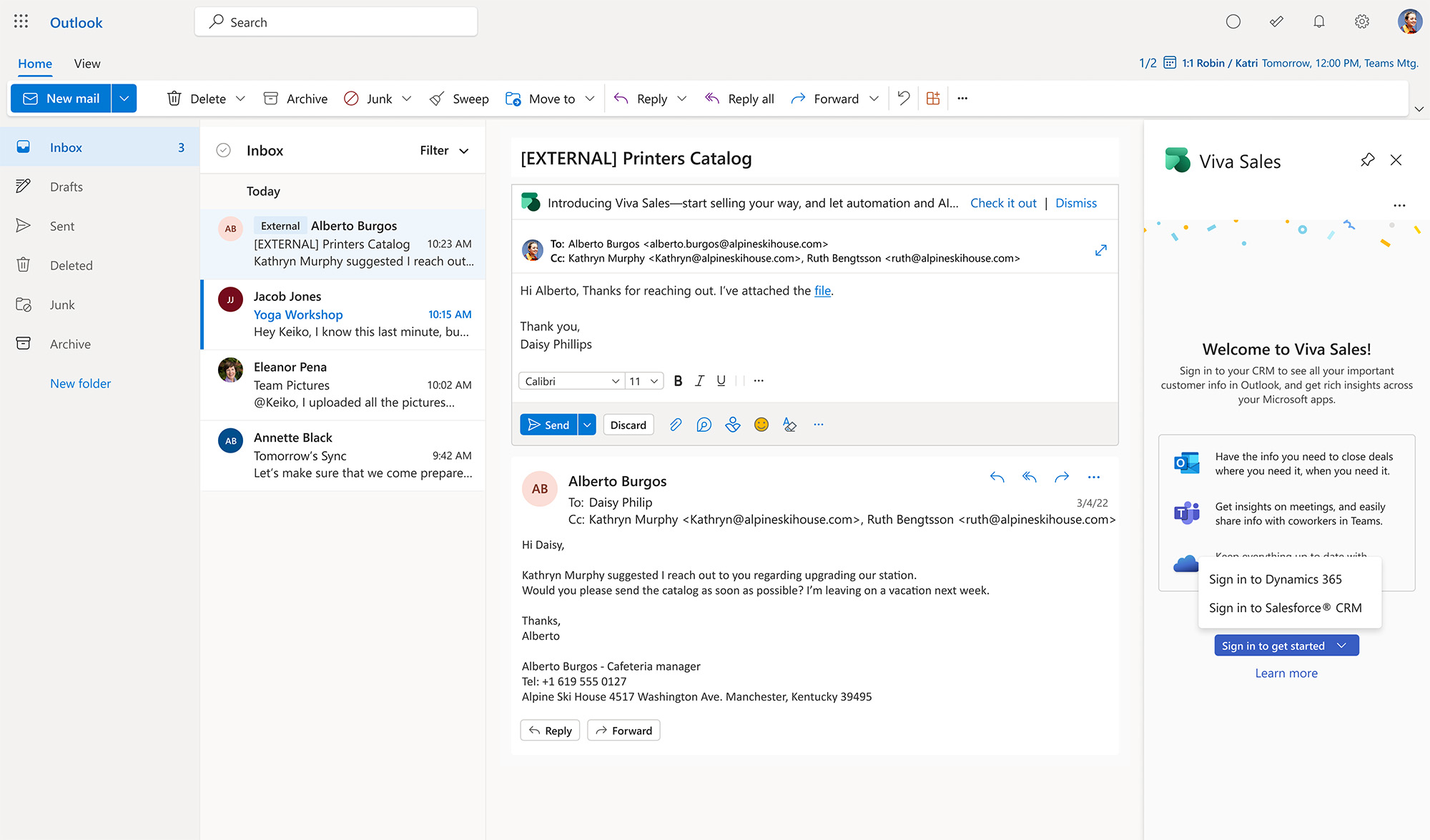
Task: Open the Home tab in ribbon
Action: pos(35,62)
